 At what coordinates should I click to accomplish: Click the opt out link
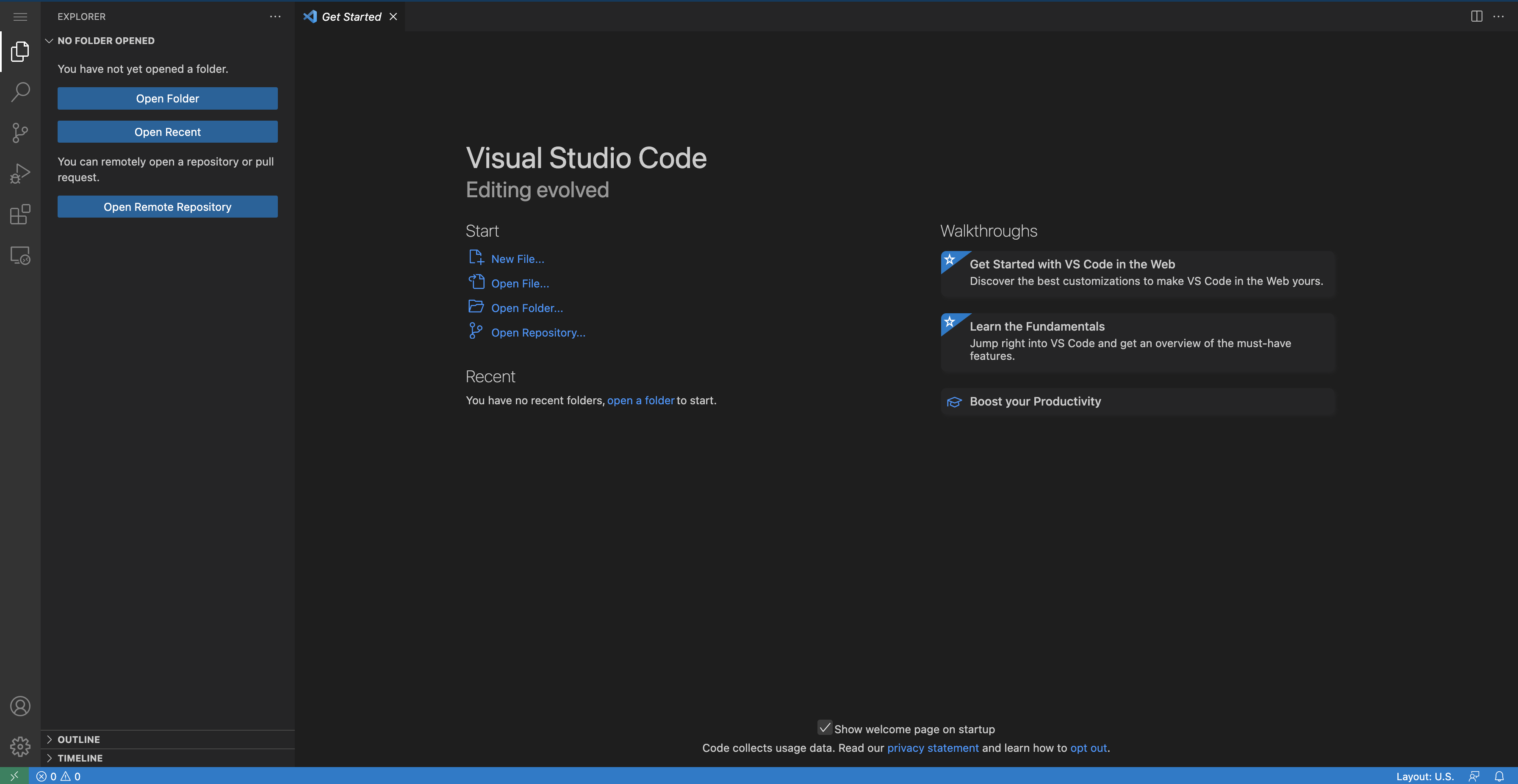[x=1089, y=748]
